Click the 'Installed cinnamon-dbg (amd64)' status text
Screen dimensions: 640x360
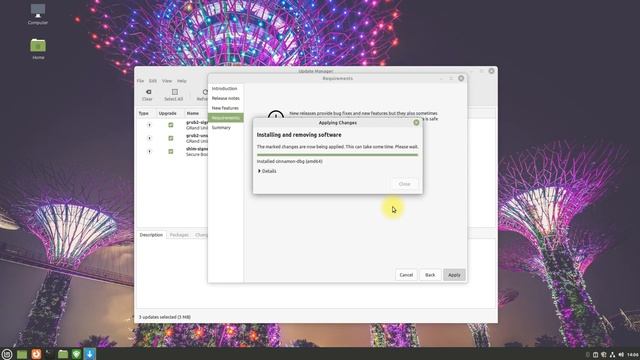coord(290,161)
